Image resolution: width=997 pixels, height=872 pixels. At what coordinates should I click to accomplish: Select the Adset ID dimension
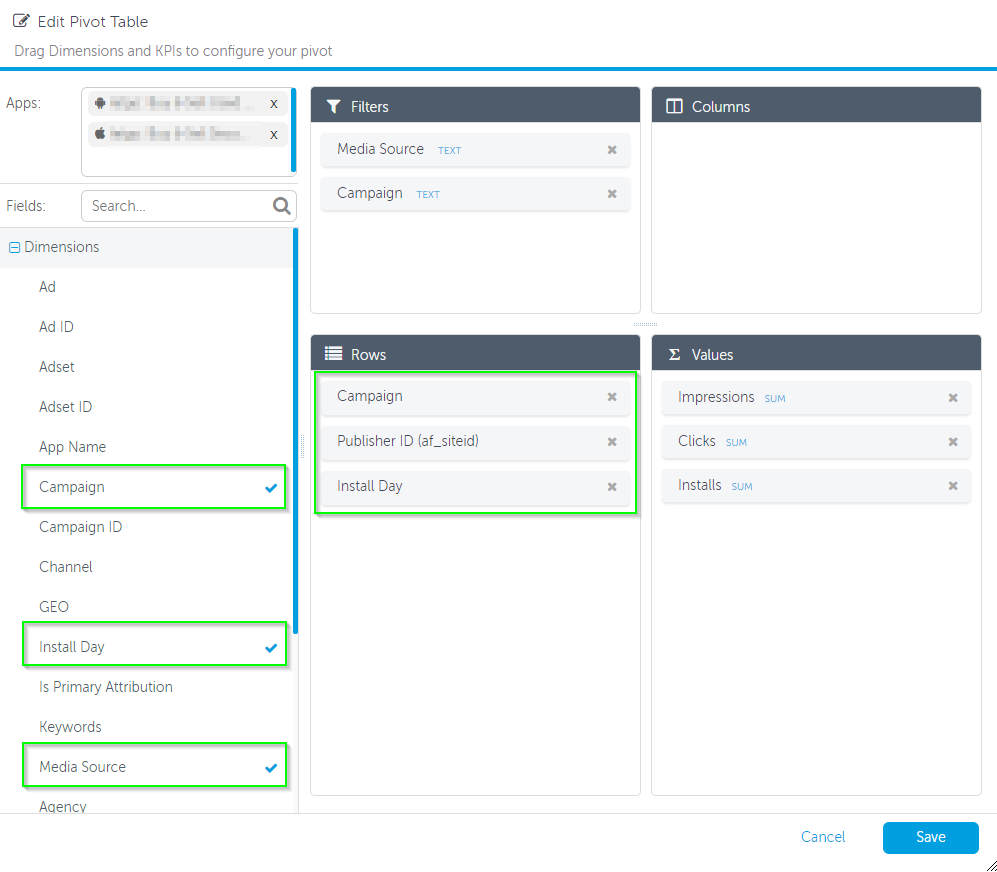click(65, 407)
